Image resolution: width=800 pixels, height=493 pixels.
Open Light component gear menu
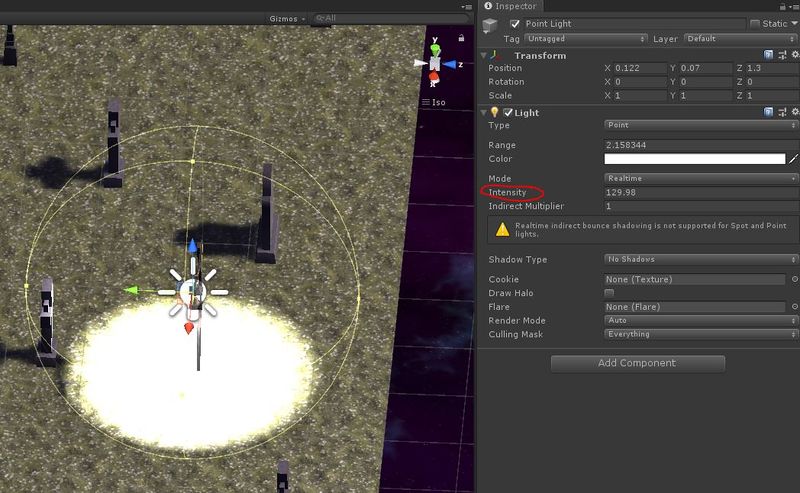pos(795,112)
